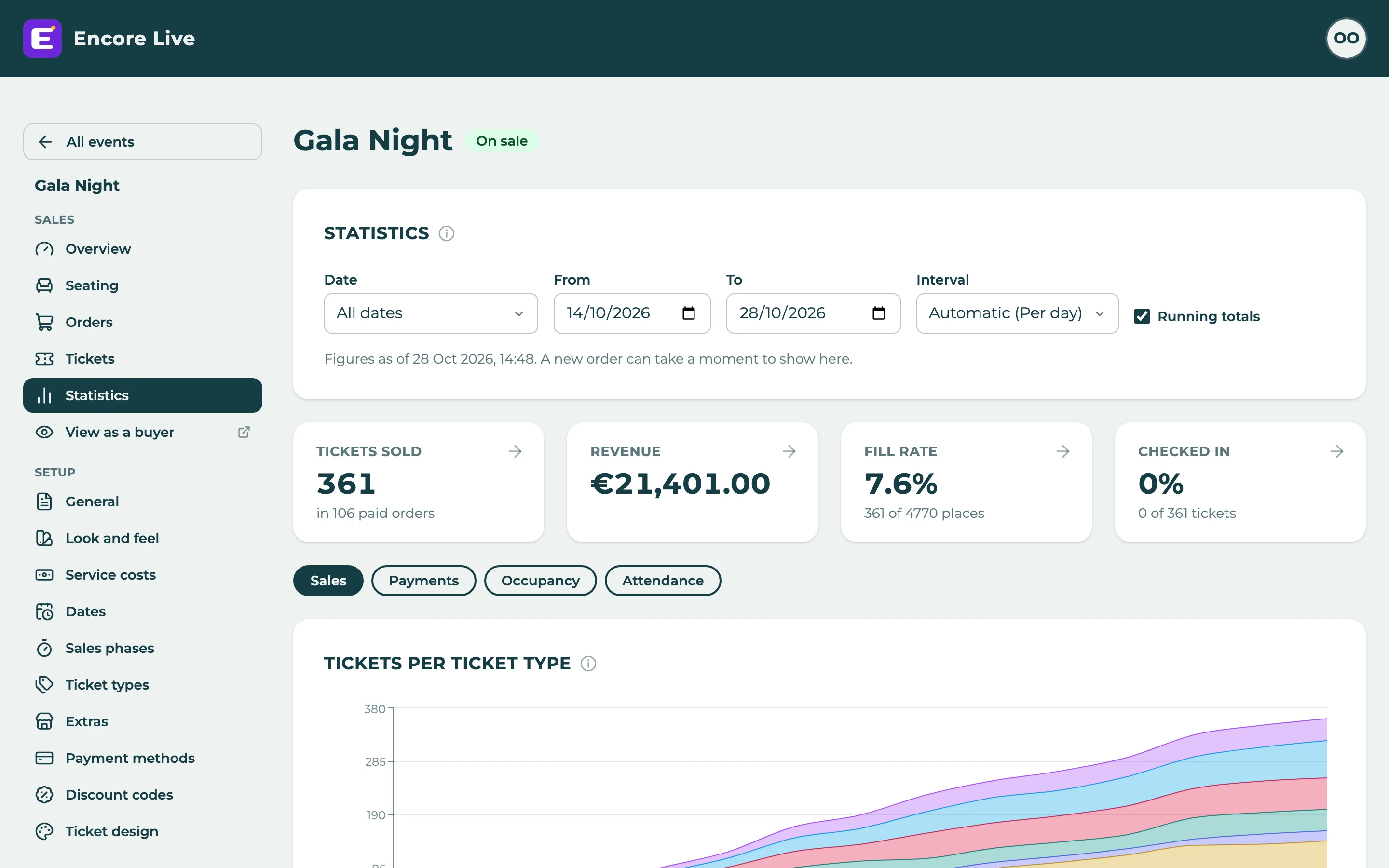Click the Statistics info icon

point(447,234)
